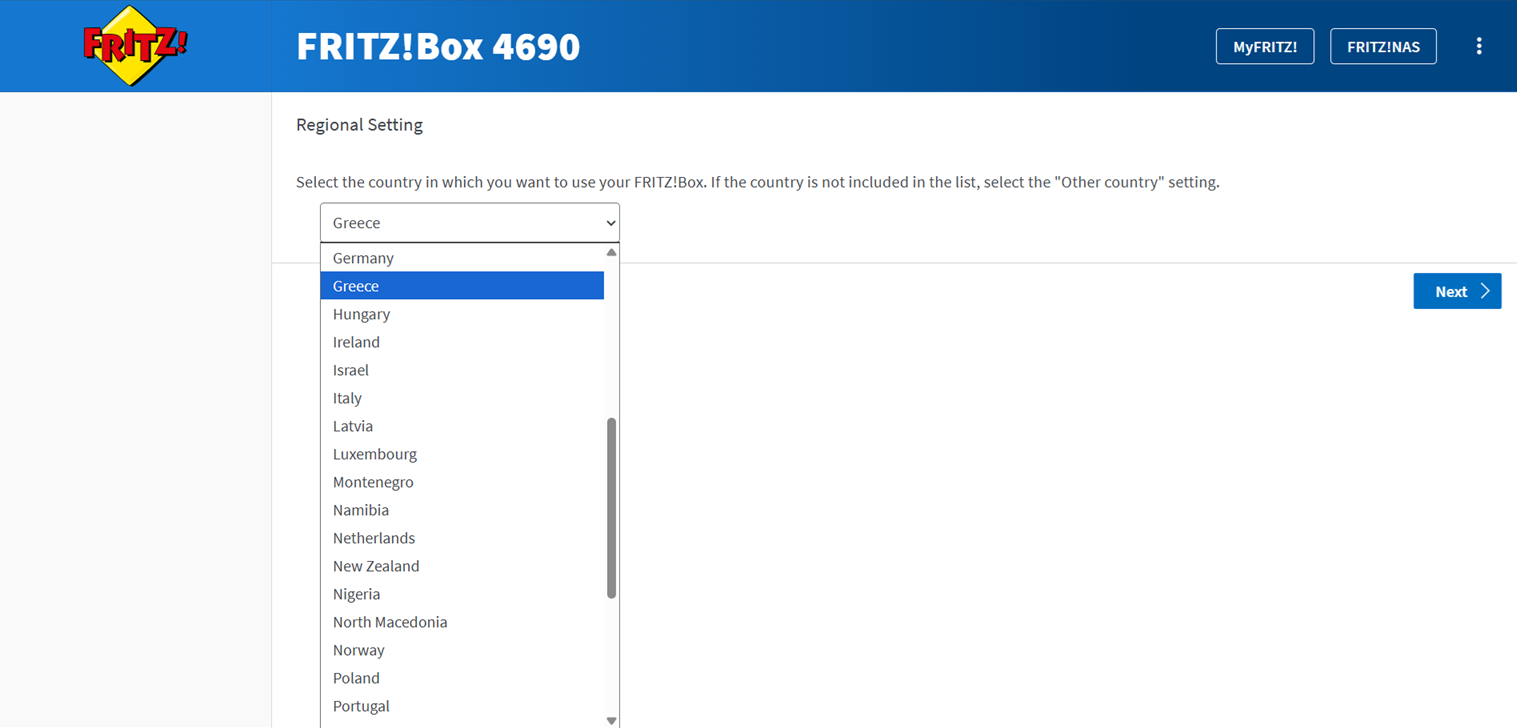Select Montenegro from the country list
Image resolution: width=1517 pixels, height=728 pixels.
pyautogui.click(x=462, y=482)
